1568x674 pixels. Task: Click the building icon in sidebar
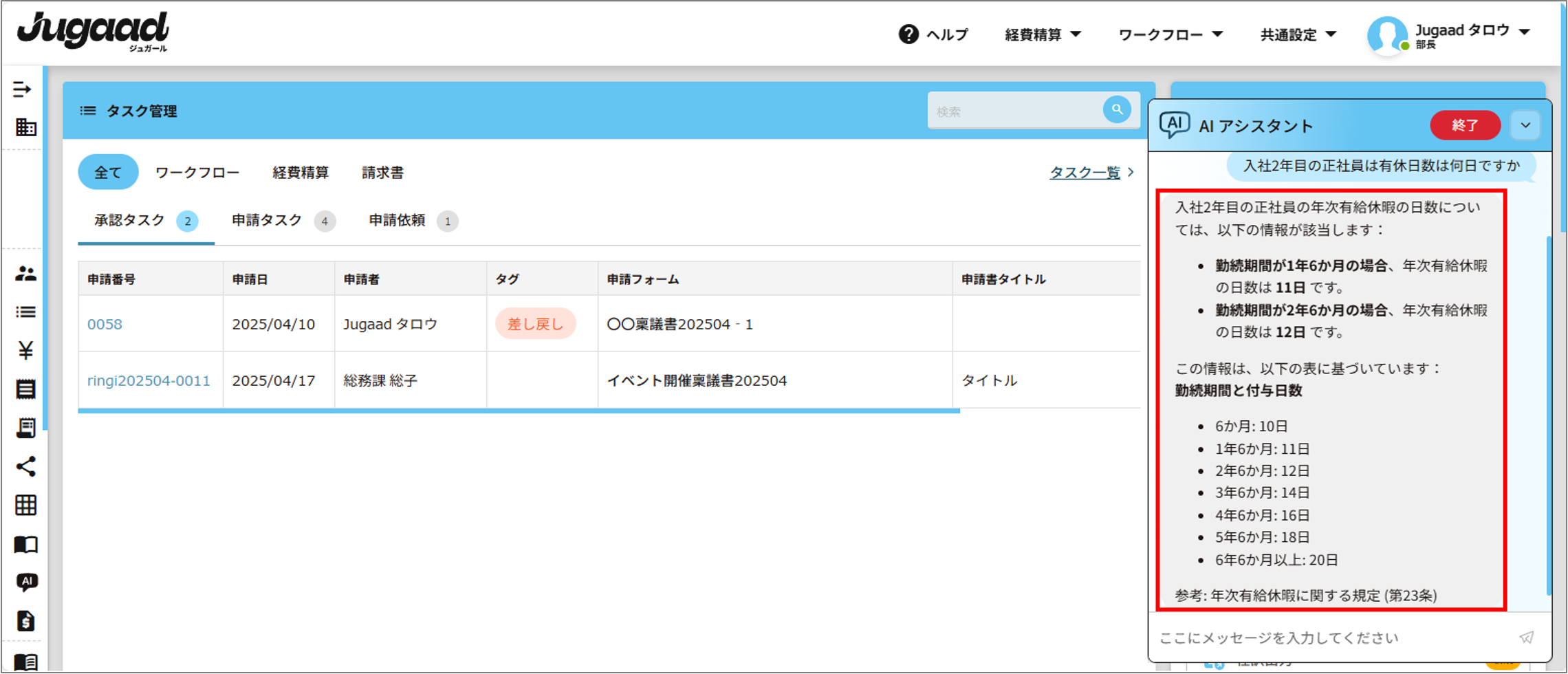[x=25, y=127]
